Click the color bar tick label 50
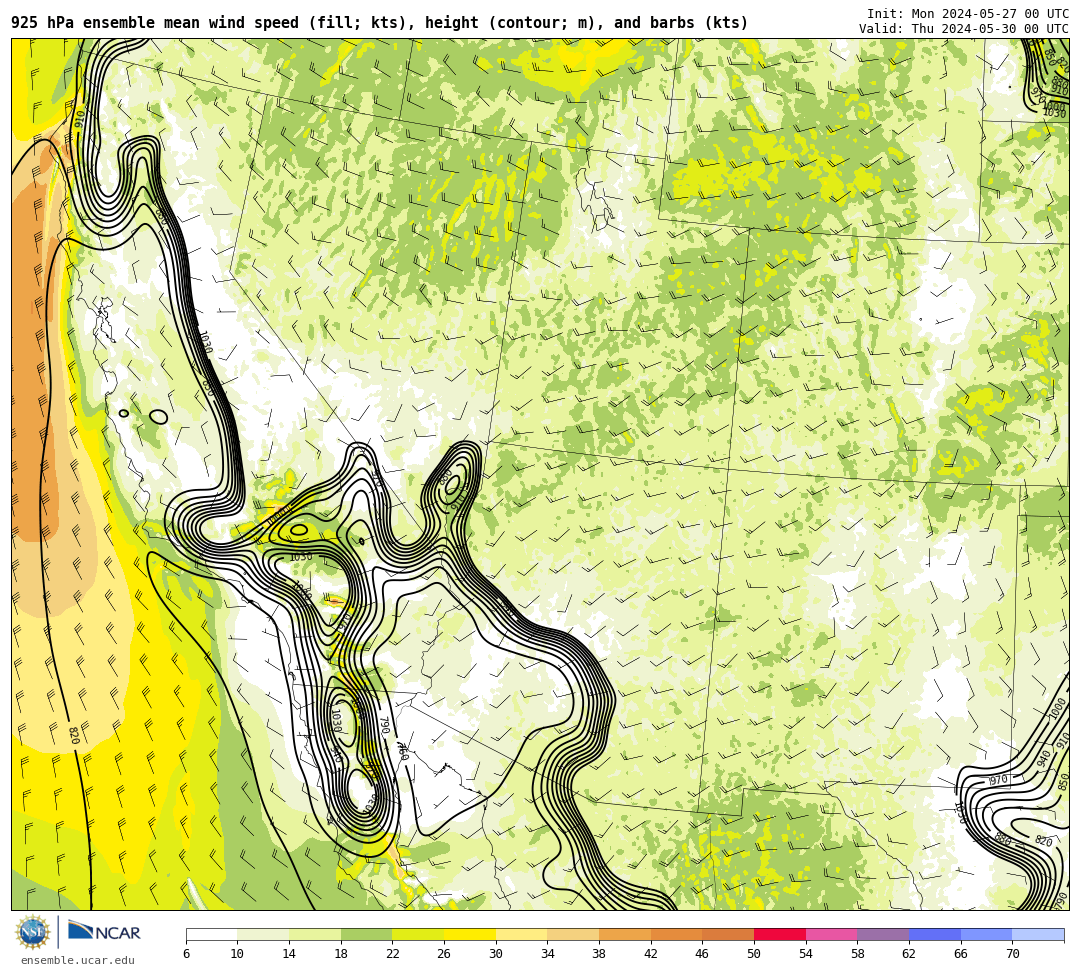The height and width of the screenshot is (973, 1080). point(754,954)
